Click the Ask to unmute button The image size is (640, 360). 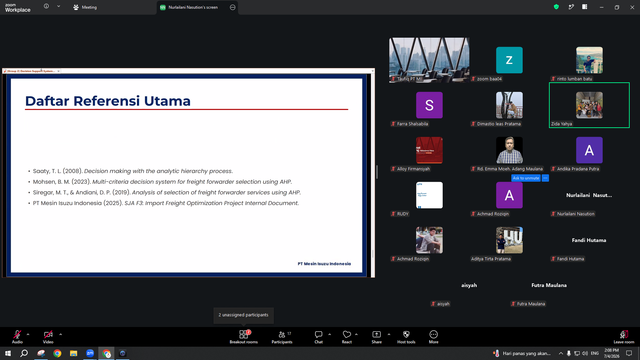526,178
